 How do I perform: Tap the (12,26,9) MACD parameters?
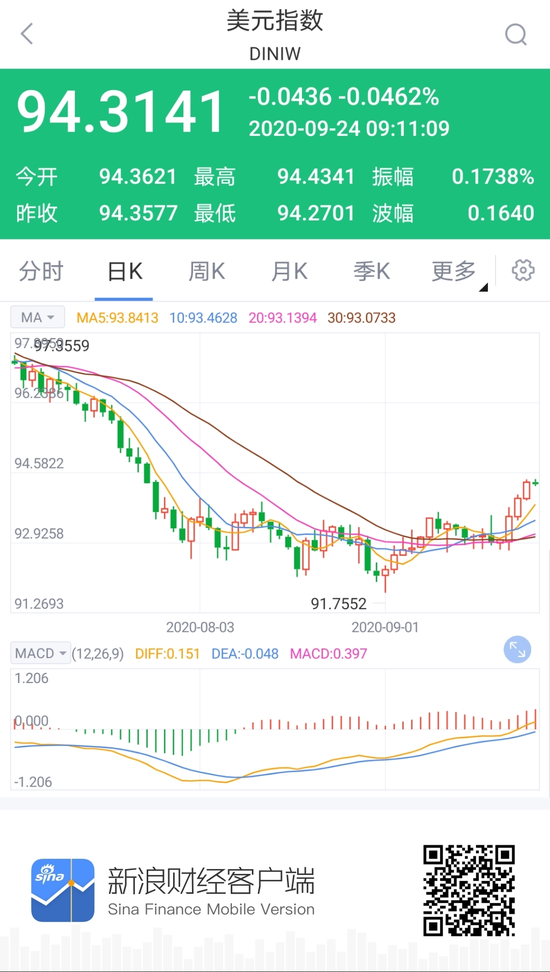pyautogui.click(x=98, y=653)
